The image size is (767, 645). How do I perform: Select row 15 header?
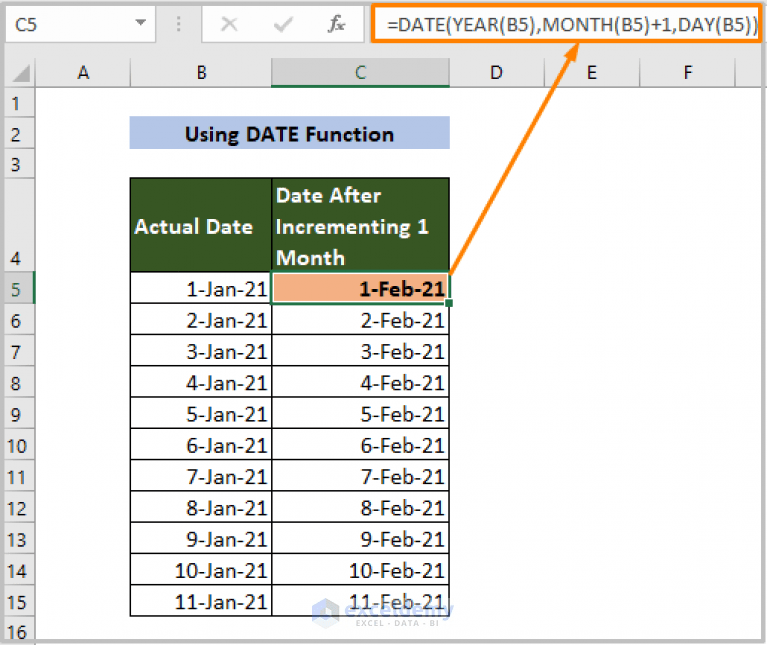[19, 601]
